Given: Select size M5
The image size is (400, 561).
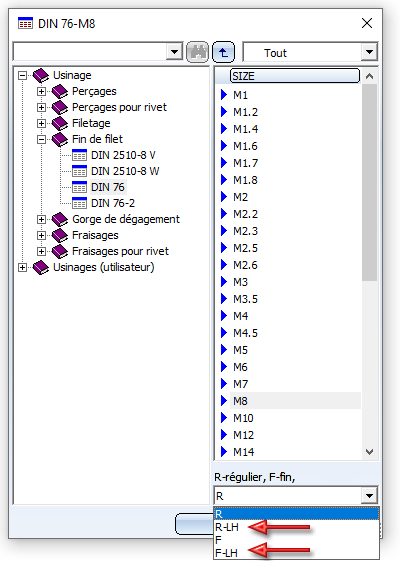Looking at the screenshot, I should click(x=240, y=350).
